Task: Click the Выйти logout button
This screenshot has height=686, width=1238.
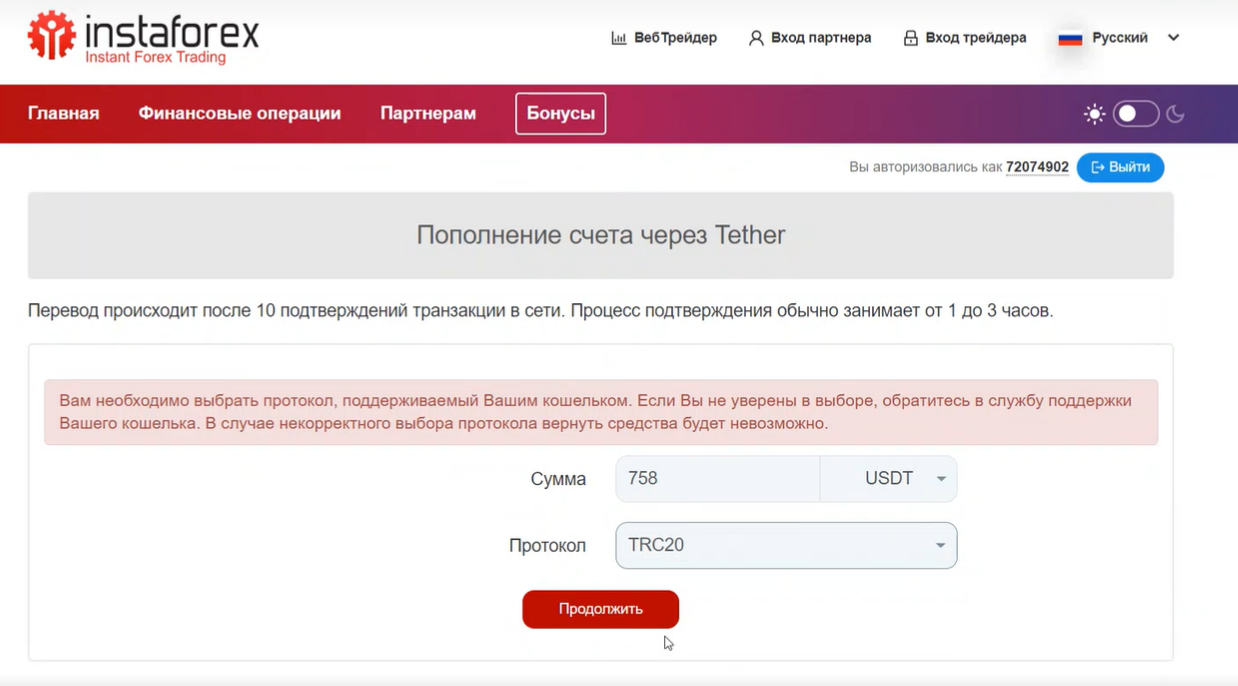Action: 1120,167
